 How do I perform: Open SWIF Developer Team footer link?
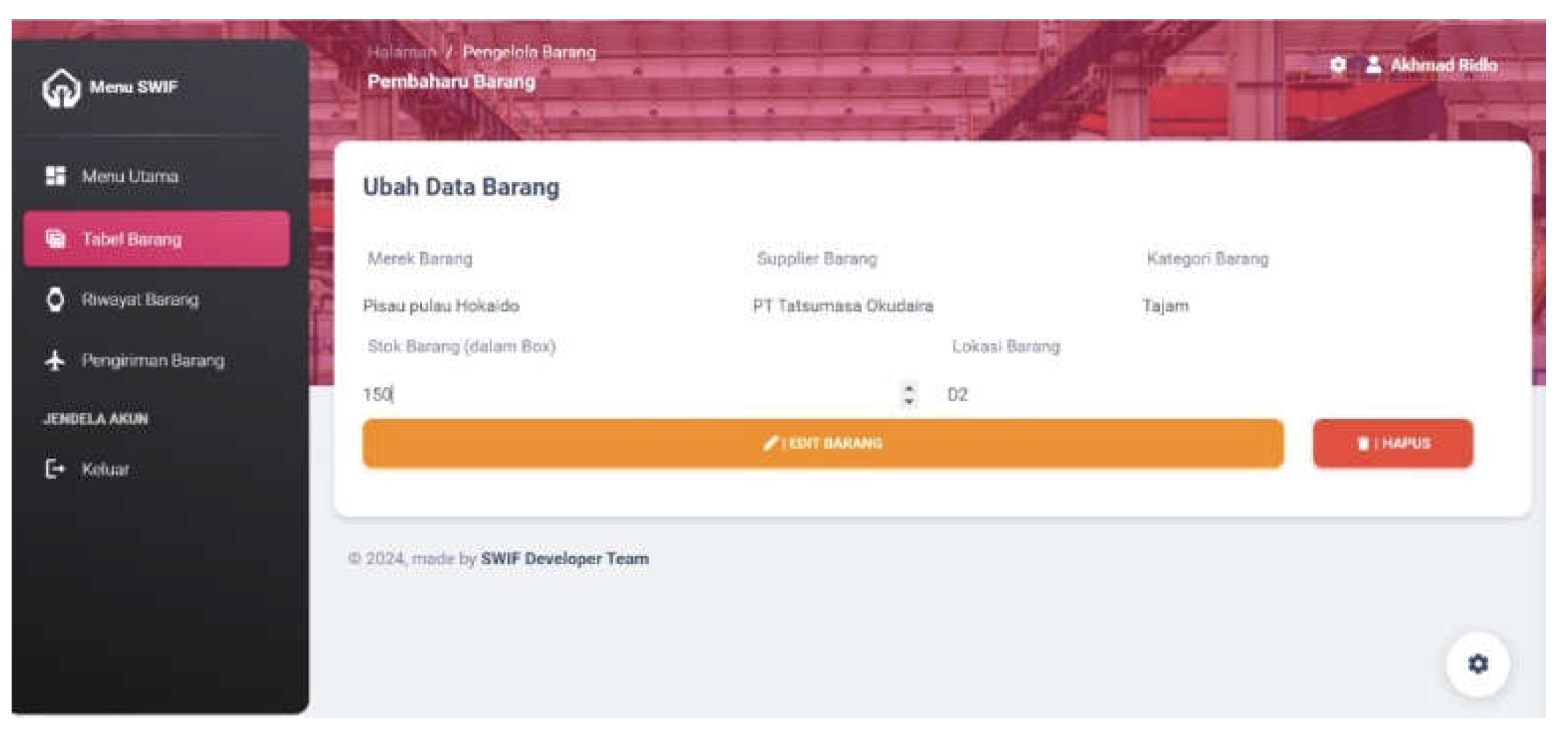[564, 559]
